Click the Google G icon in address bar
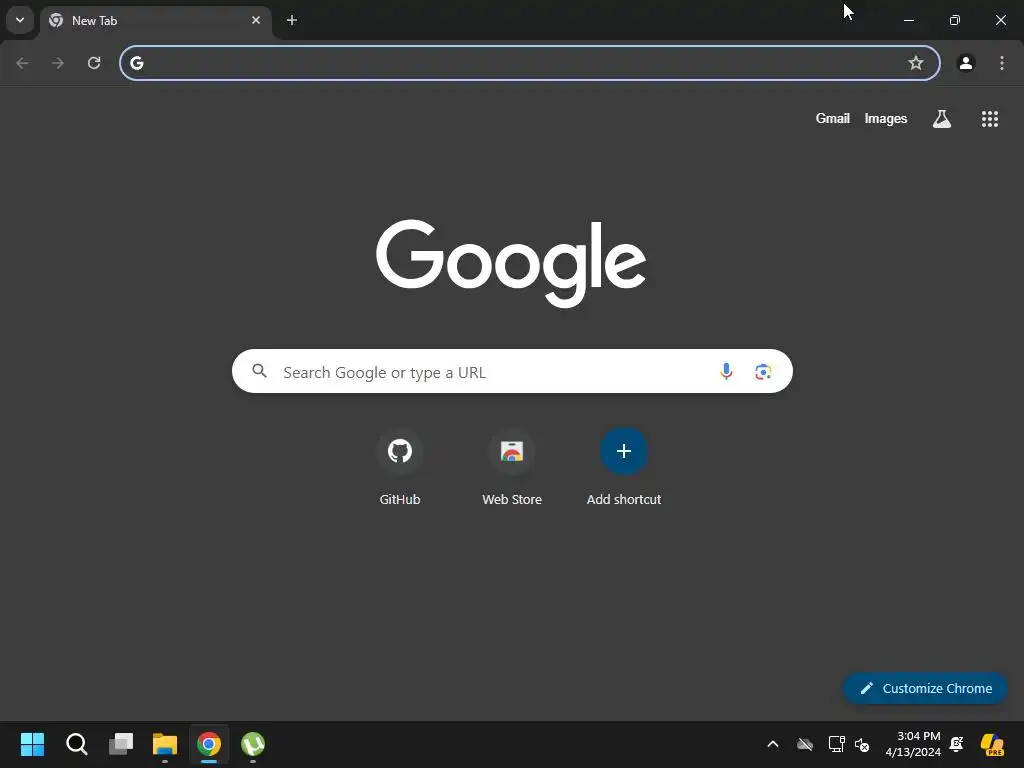The height and width of the screenshot is (768, 1024). click(x=136, y=63)
